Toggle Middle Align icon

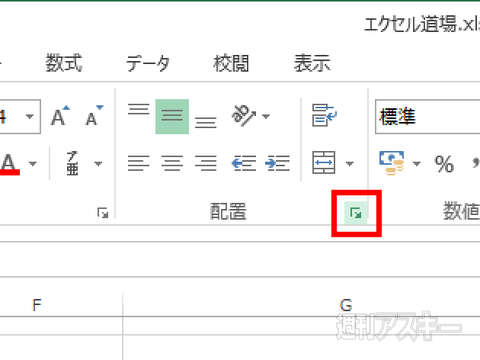click(172, 116)
